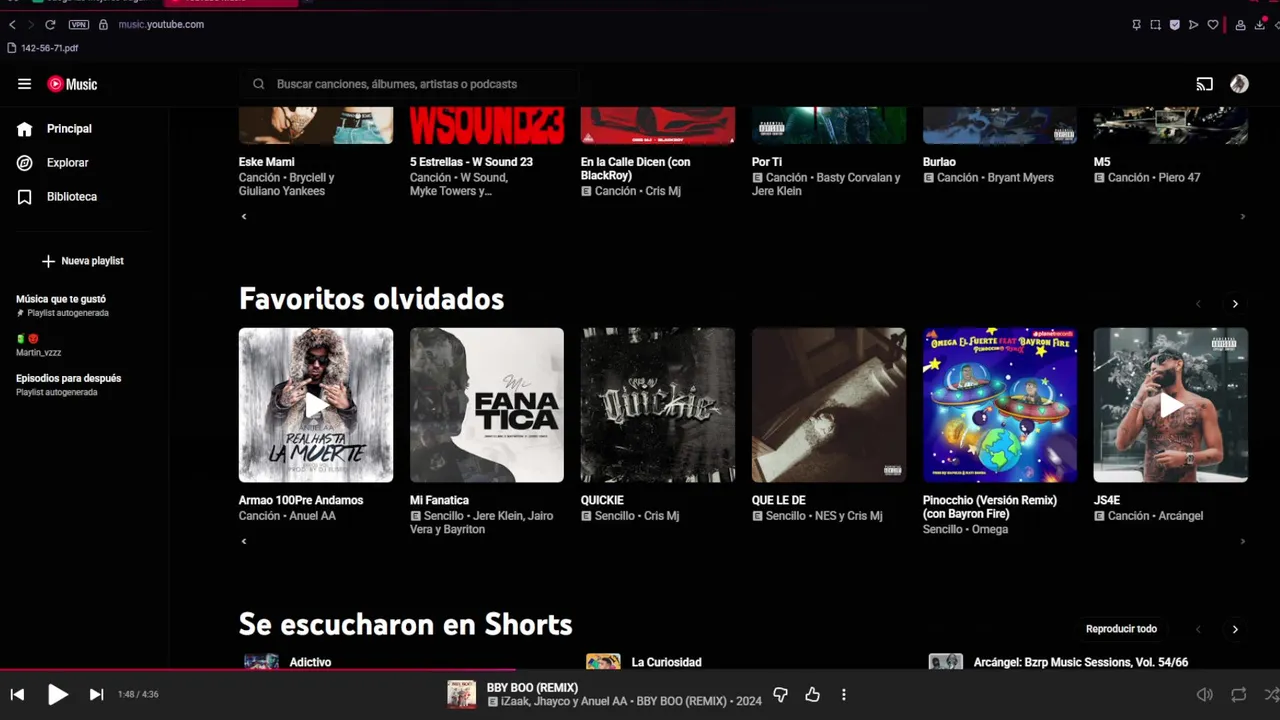The image size is (1280, 720).
Task: Open the account avatar menu
Action: click(x=1239, y=84)
